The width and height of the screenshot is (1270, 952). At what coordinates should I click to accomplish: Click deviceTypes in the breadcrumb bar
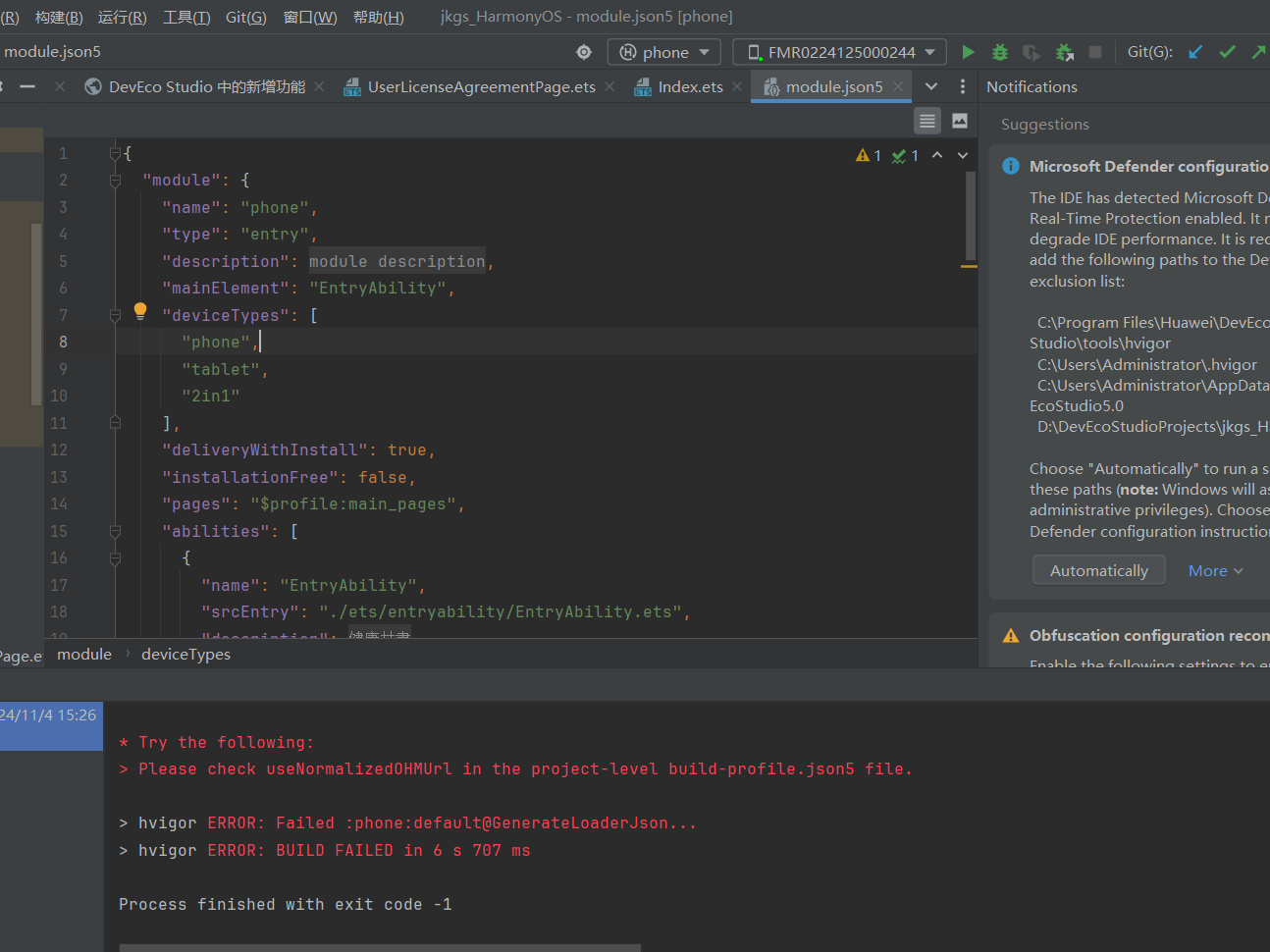185,655
